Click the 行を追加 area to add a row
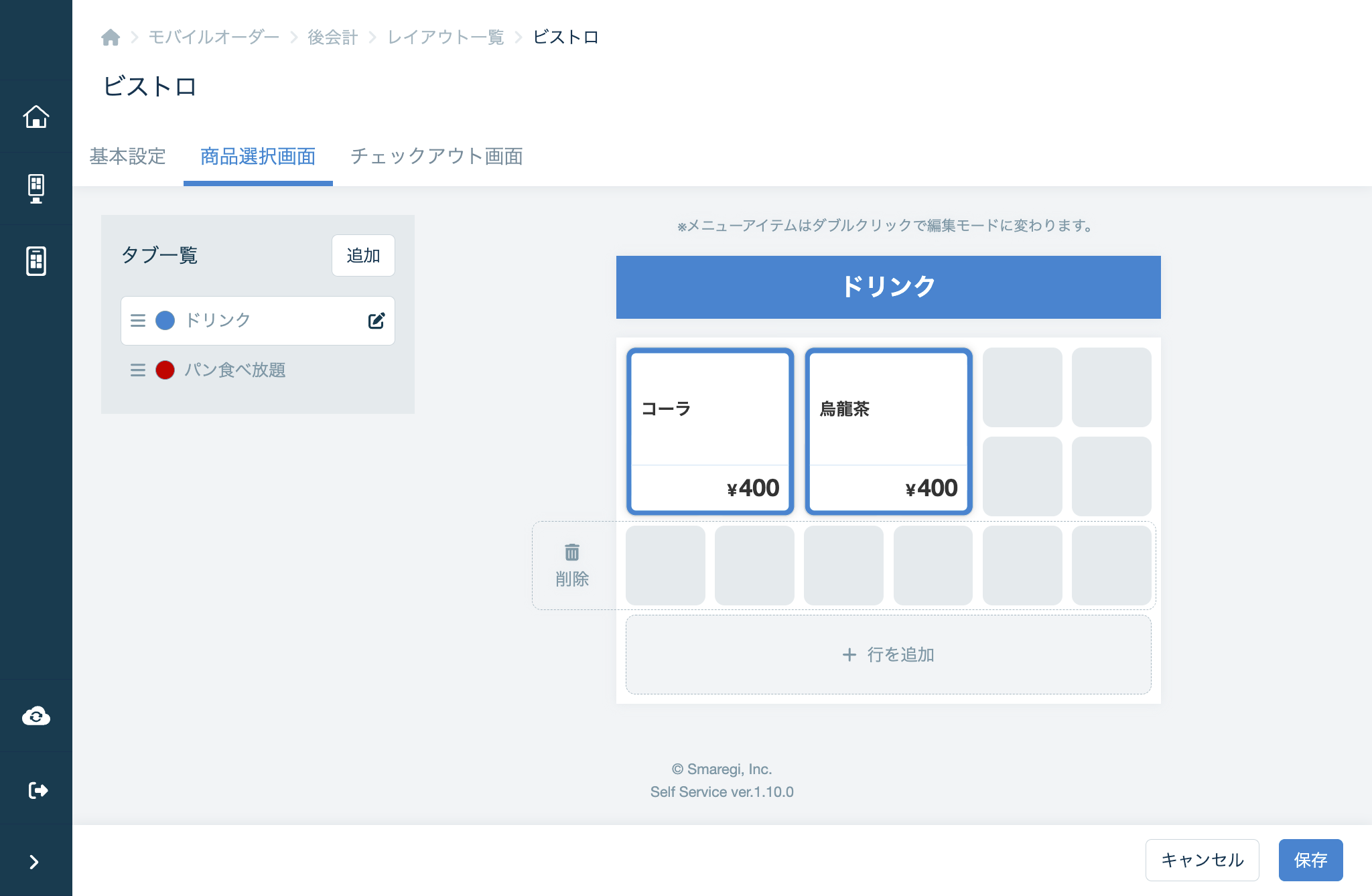Viewport: 1372px width, 896px height. [x=888, y=654]
